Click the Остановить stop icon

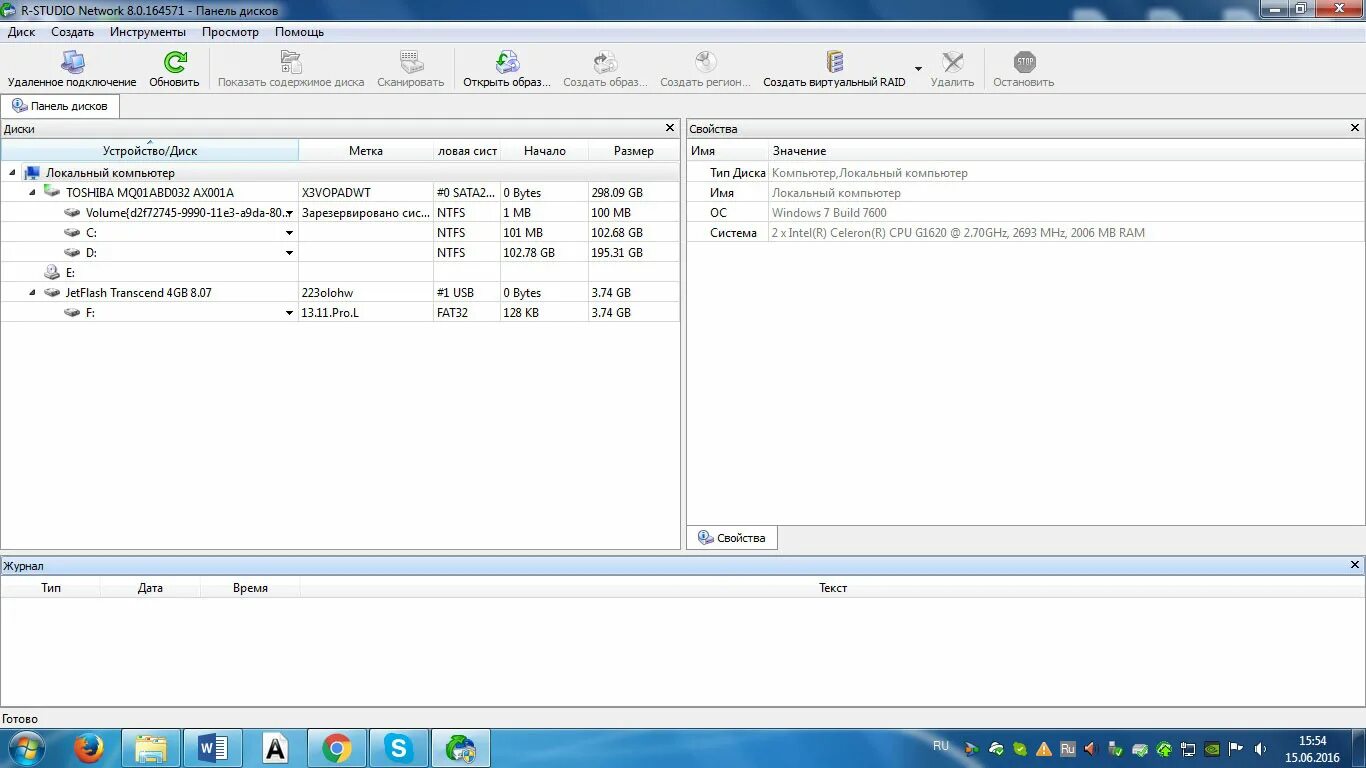click(1024, 63)
